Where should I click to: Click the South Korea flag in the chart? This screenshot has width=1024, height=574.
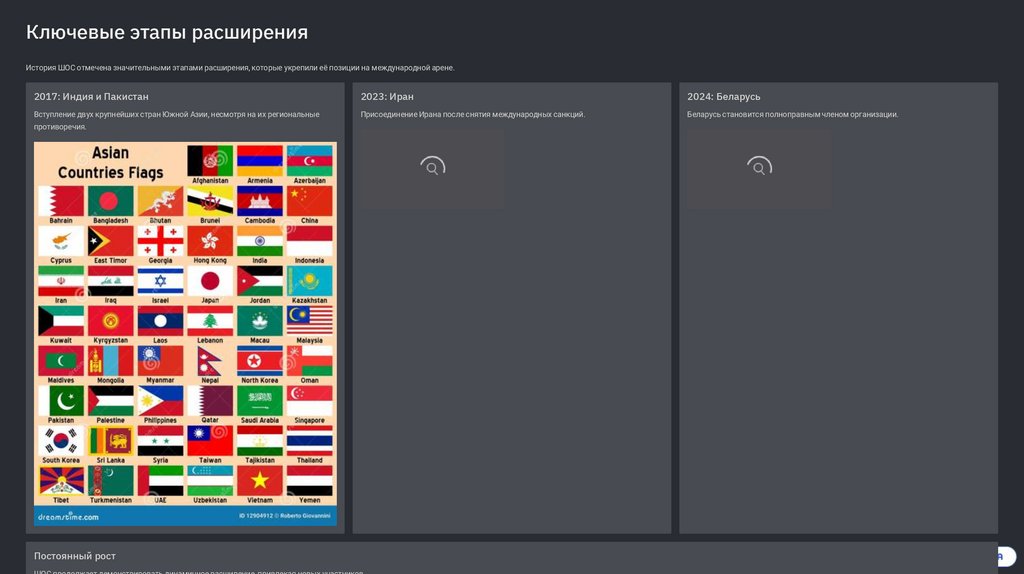pos(61,441)
